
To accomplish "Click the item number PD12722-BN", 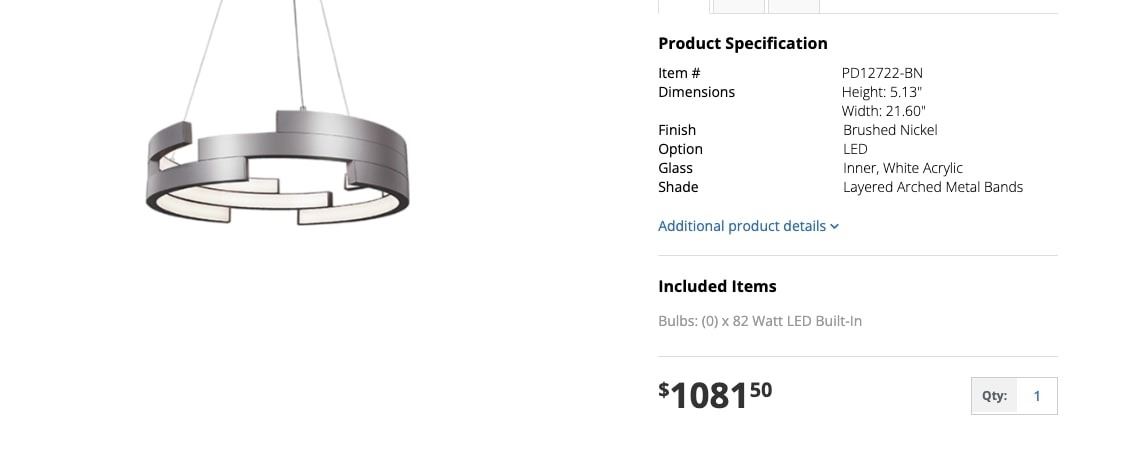I will tap(882, 73).
